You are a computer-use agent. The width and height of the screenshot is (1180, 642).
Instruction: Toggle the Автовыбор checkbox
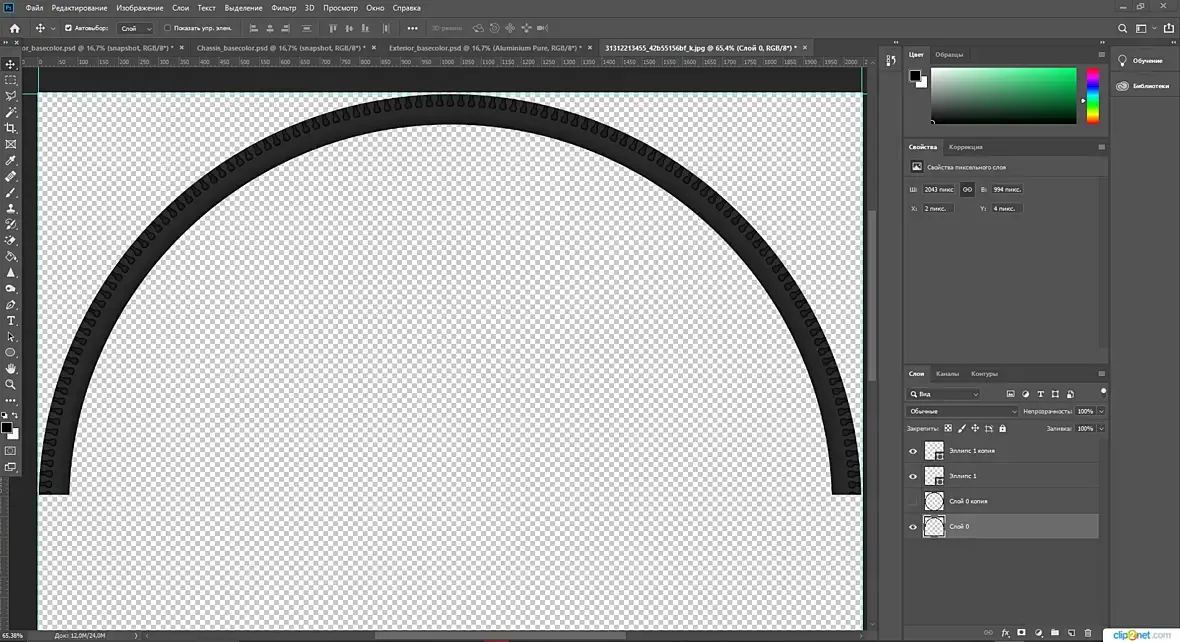click(68, 29)
